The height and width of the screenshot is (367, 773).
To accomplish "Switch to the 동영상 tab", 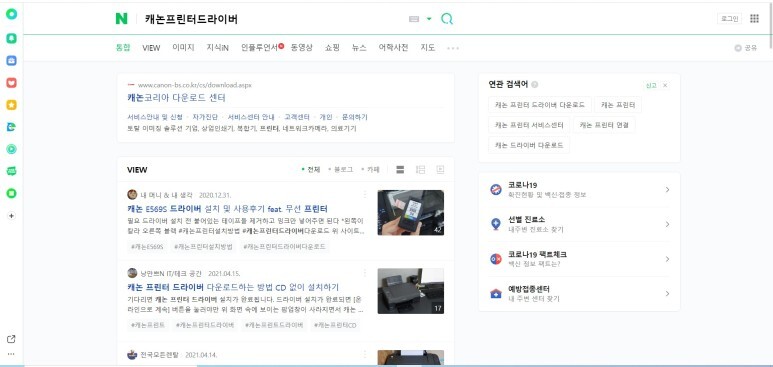I will click(x=302, y=48).
